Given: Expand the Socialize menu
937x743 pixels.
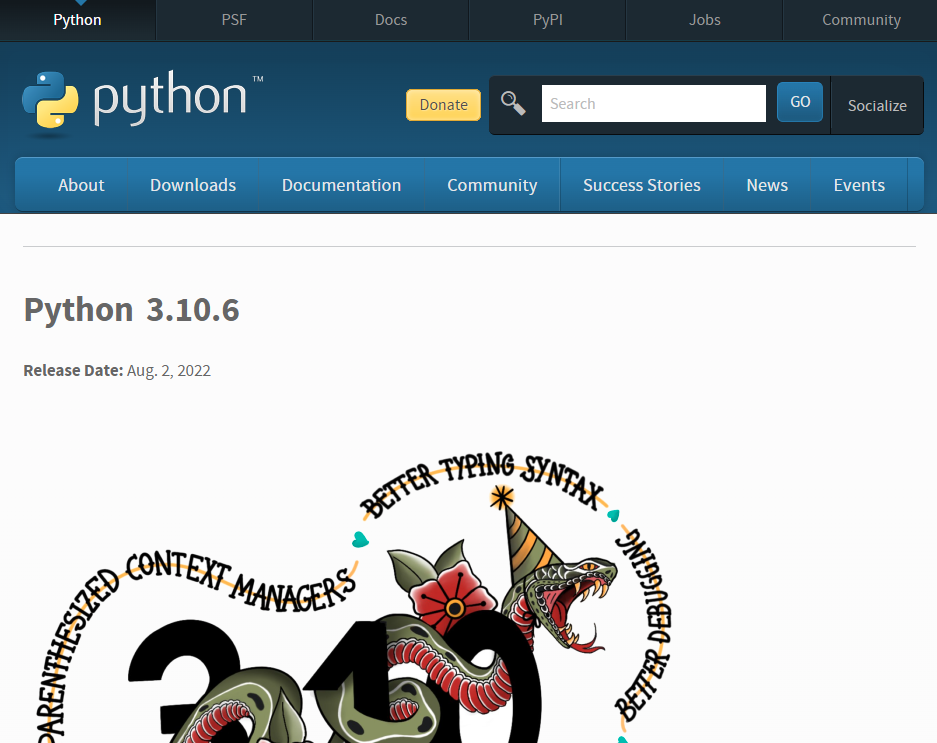Looking at the screenshot, I should coord(877,105).
